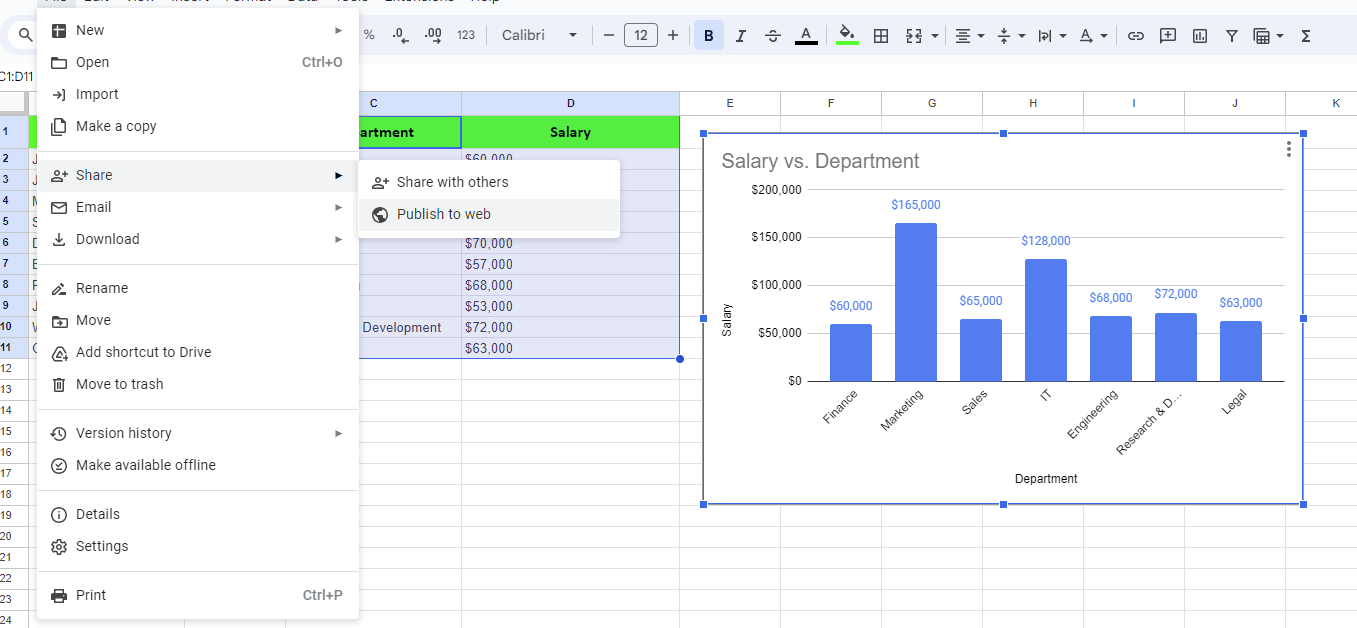Click the Decrease decimal places icon
The width and height of the screenshot is (1357, 628).
point(400,35)
